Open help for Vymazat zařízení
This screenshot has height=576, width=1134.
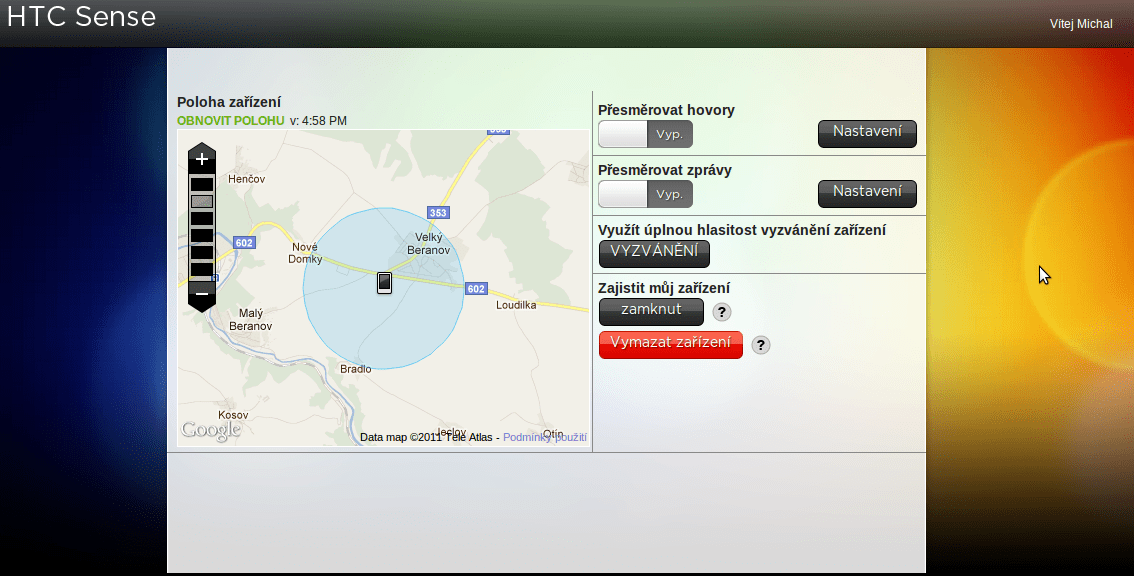pyautogui.click(x=760, y=345)
